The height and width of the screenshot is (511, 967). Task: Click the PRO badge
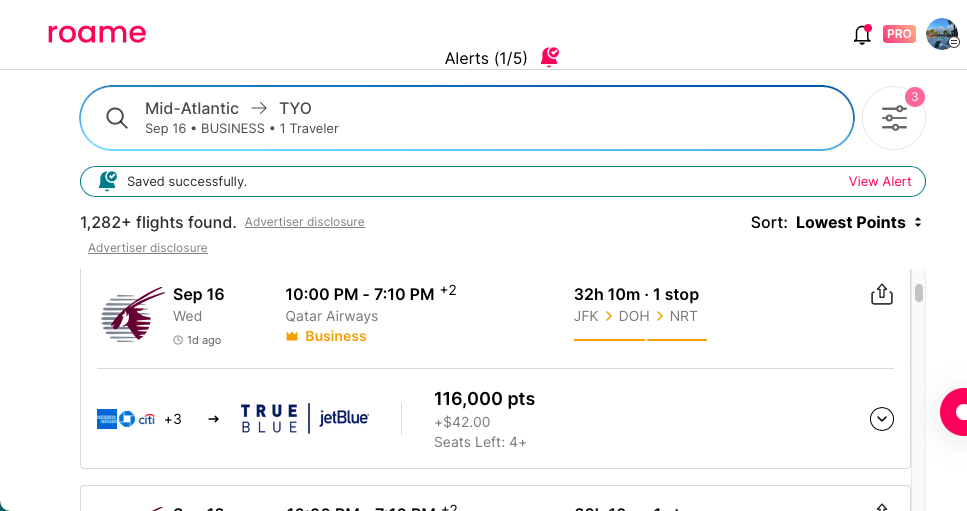click(899, 34)
